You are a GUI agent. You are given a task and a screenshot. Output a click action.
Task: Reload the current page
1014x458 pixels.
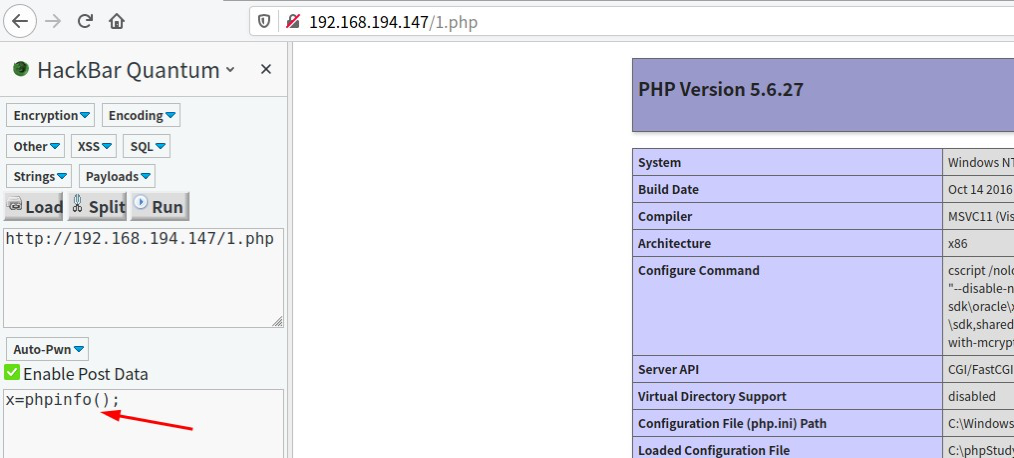click(x=86, y=20)
